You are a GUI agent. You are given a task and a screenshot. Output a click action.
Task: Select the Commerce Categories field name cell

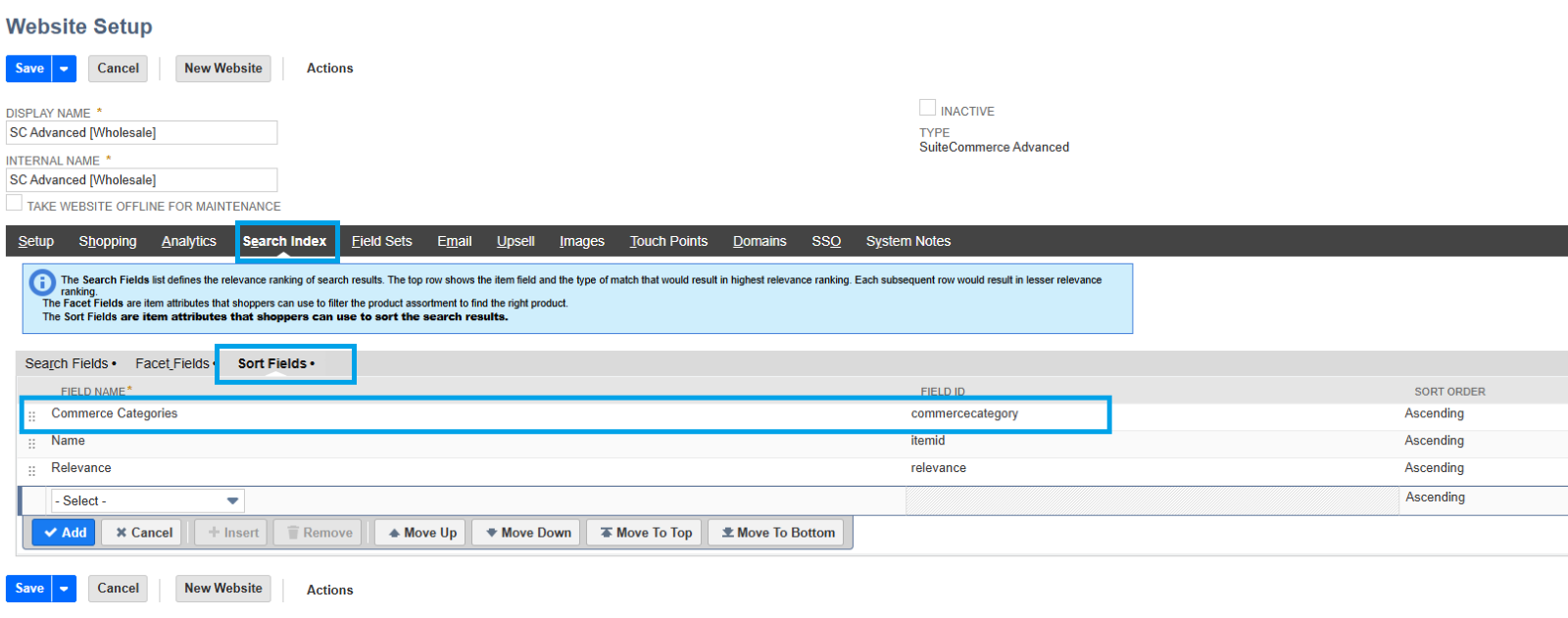coord(115,414)
